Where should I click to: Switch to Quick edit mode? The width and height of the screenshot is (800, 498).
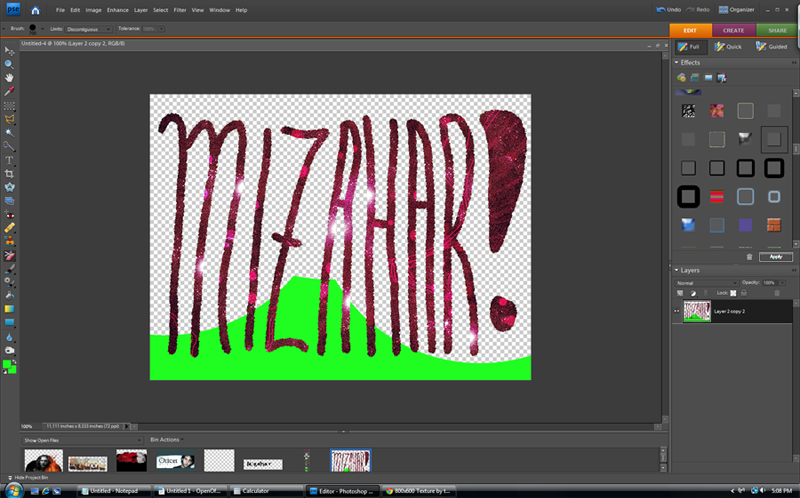728,47
